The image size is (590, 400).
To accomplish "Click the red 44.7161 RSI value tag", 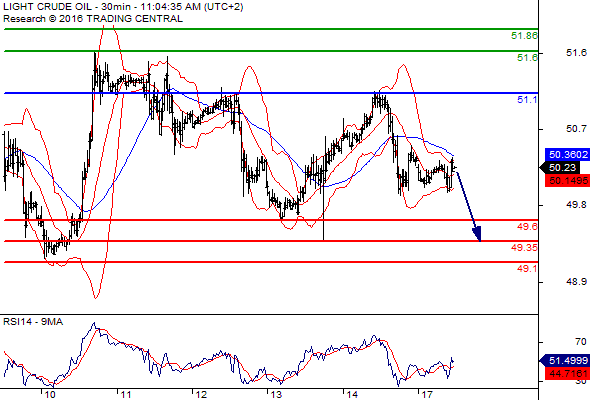I will click(567, 374).
